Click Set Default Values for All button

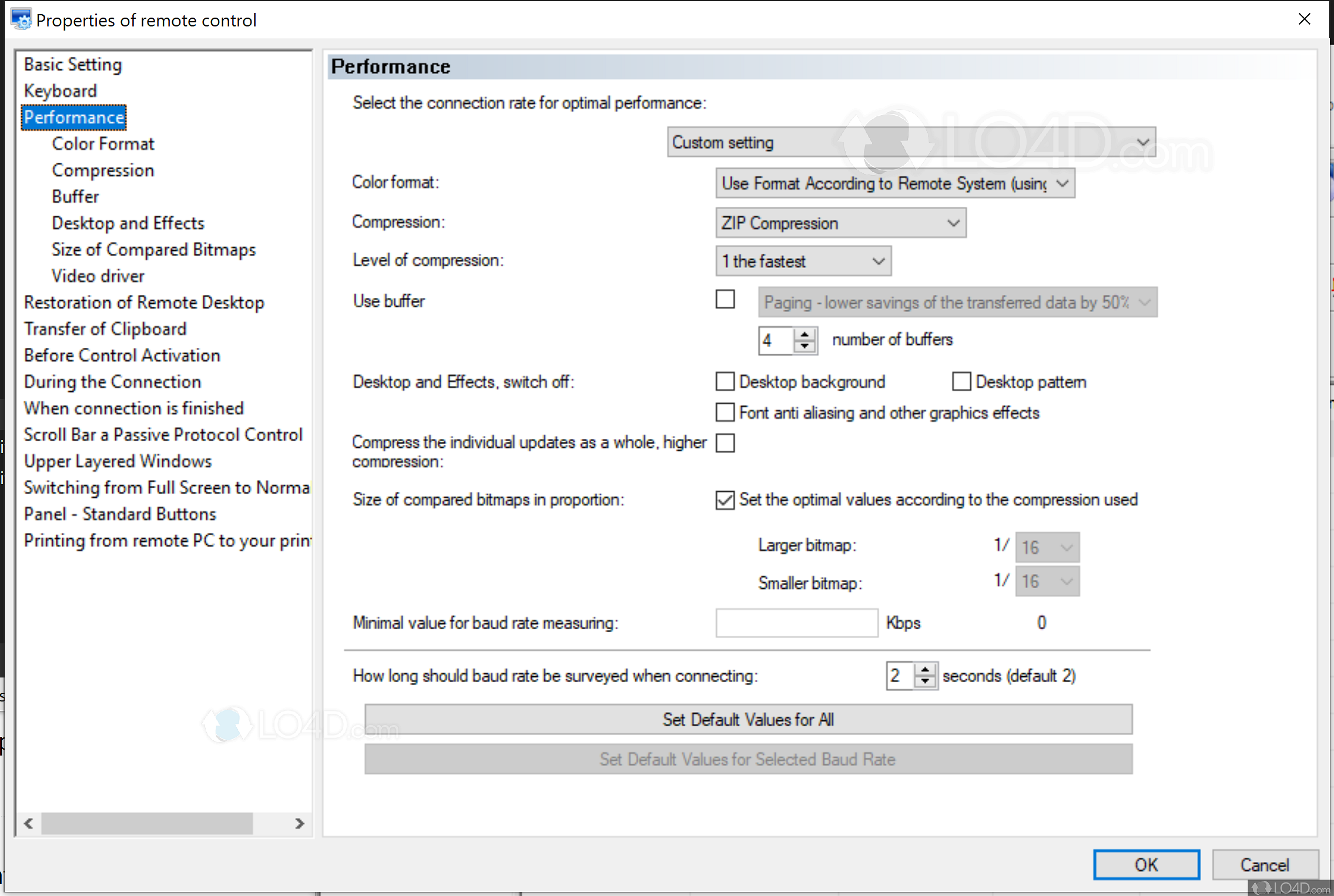748,720
